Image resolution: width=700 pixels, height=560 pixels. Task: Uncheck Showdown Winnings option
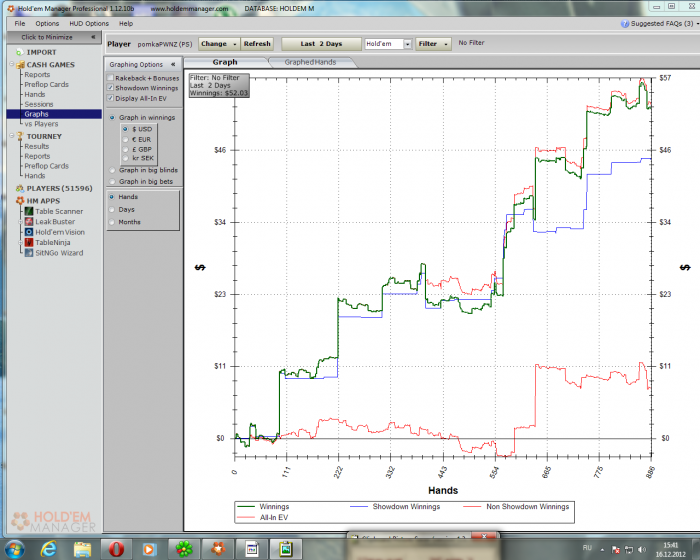(x=110, y=88)
